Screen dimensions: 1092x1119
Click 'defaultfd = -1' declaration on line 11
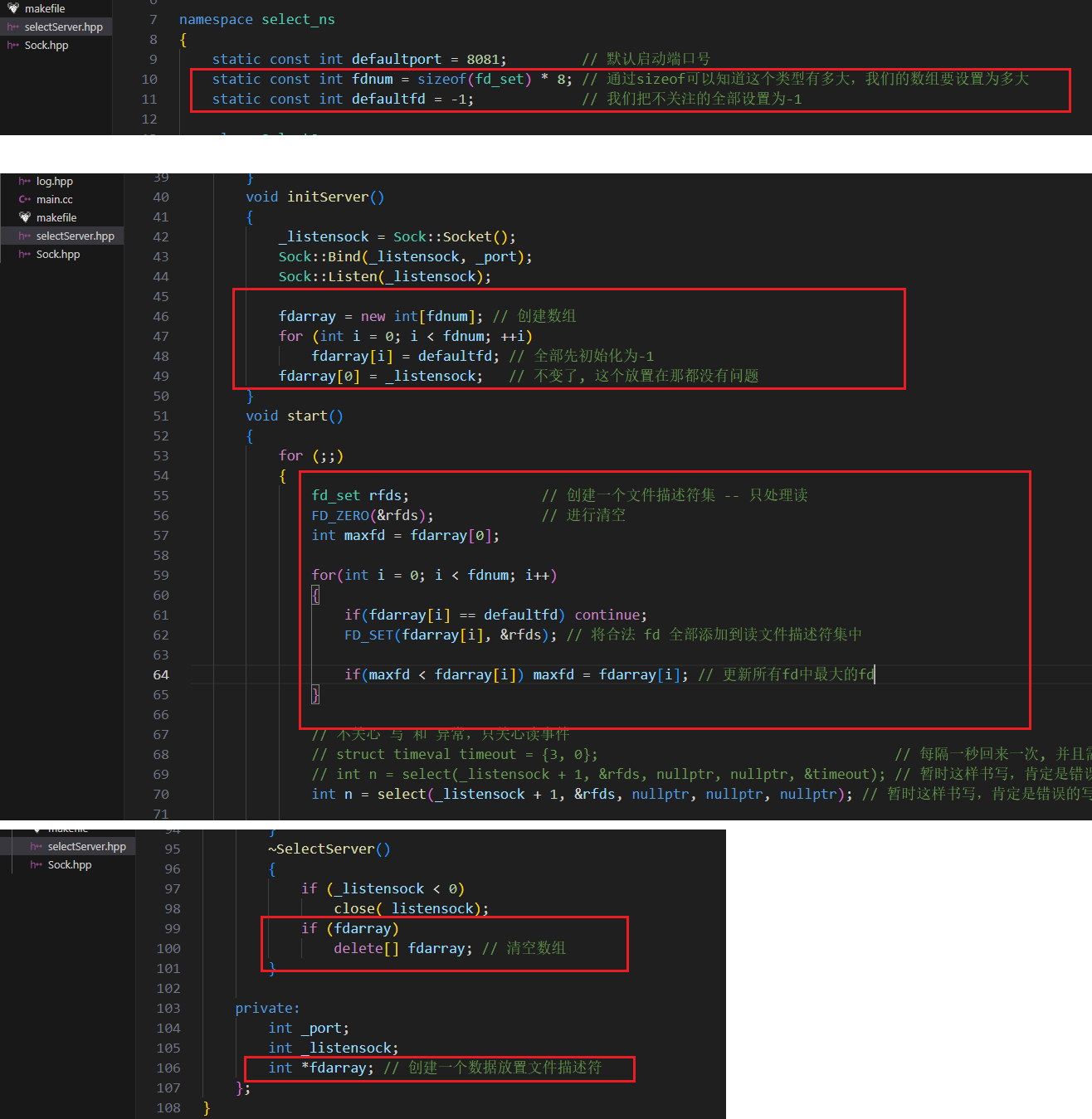click(x=412, y=99)
